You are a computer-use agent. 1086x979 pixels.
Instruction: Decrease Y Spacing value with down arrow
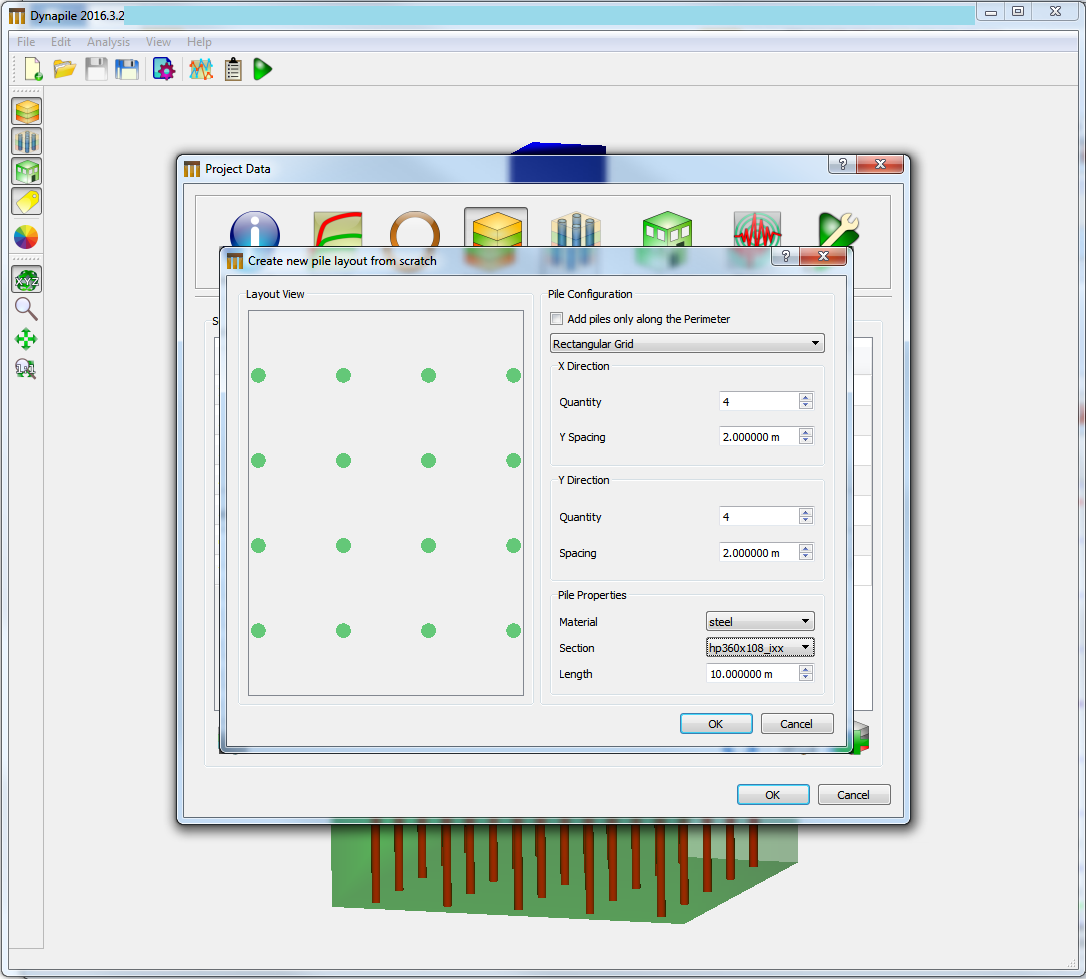[805, 441]
